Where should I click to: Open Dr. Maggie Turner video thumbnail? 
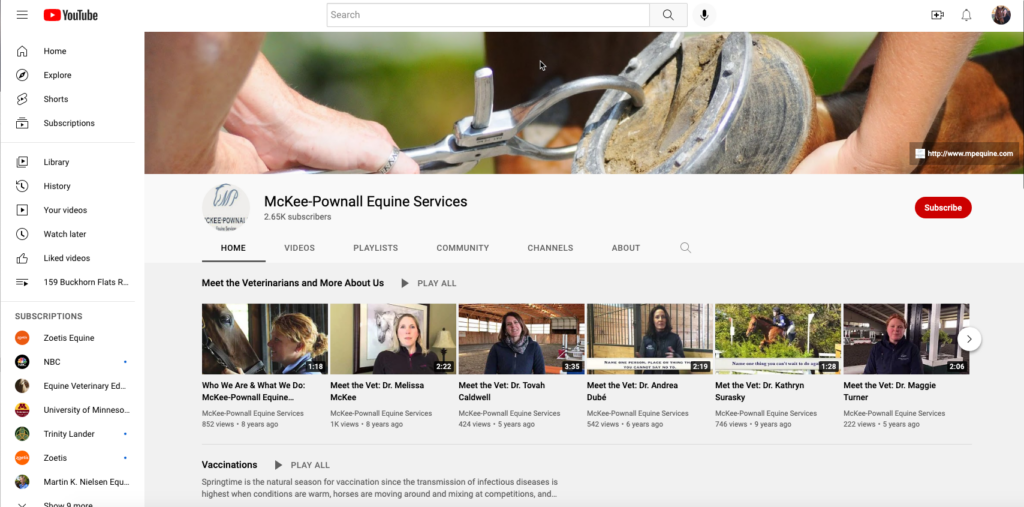click(906, 338)
